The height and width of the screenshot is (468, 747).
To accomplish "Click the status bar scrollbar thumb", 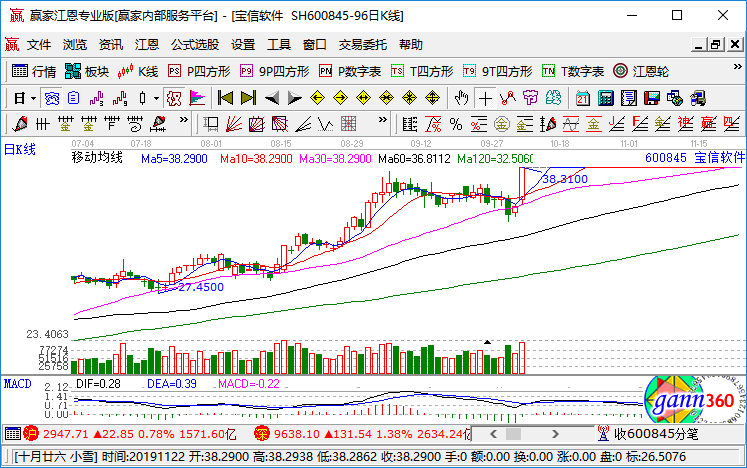I will [x=514, y=434].
